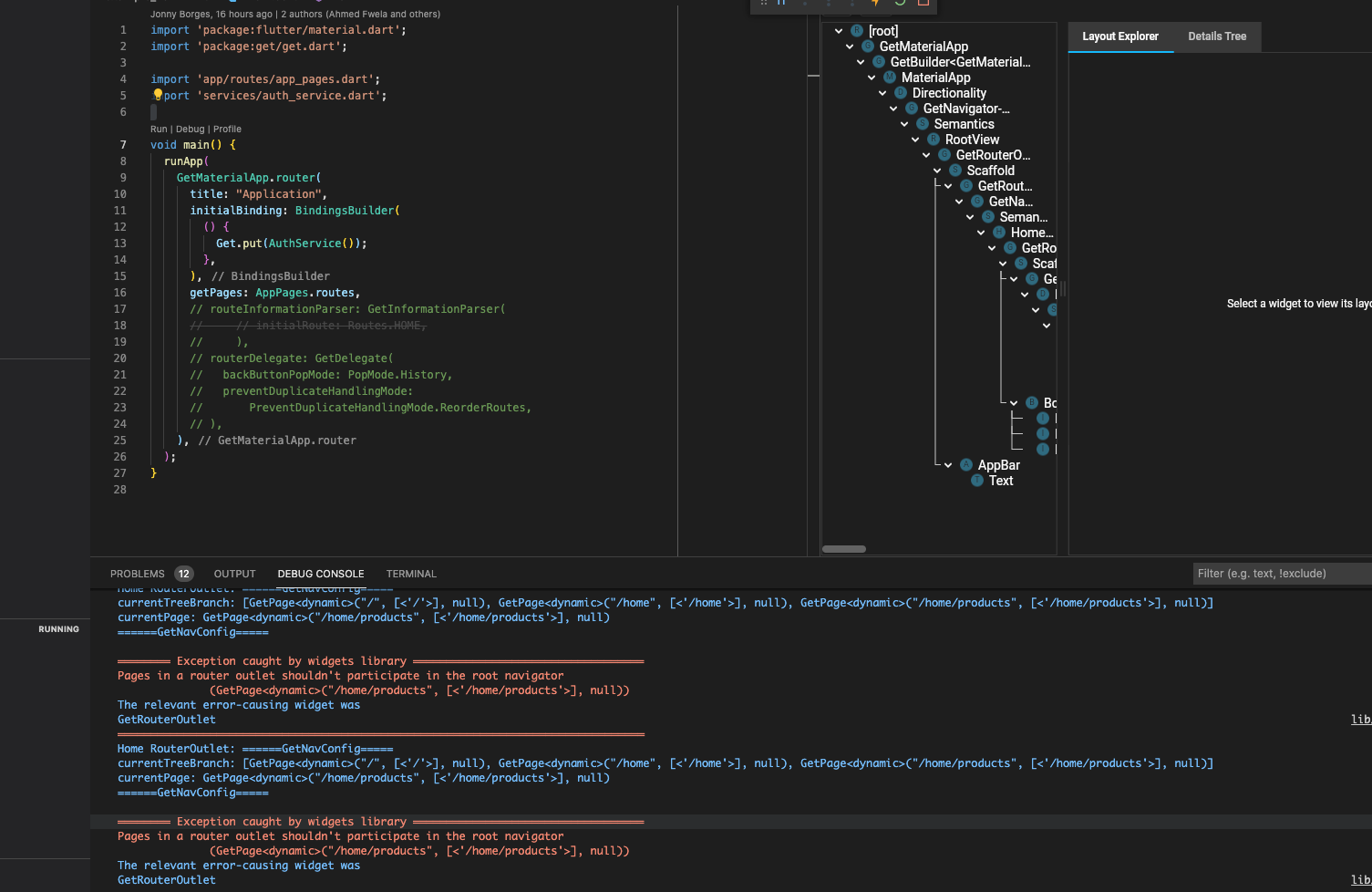Step out of the current function
This screenshot has height=892, width=1372.
point(851,5)
